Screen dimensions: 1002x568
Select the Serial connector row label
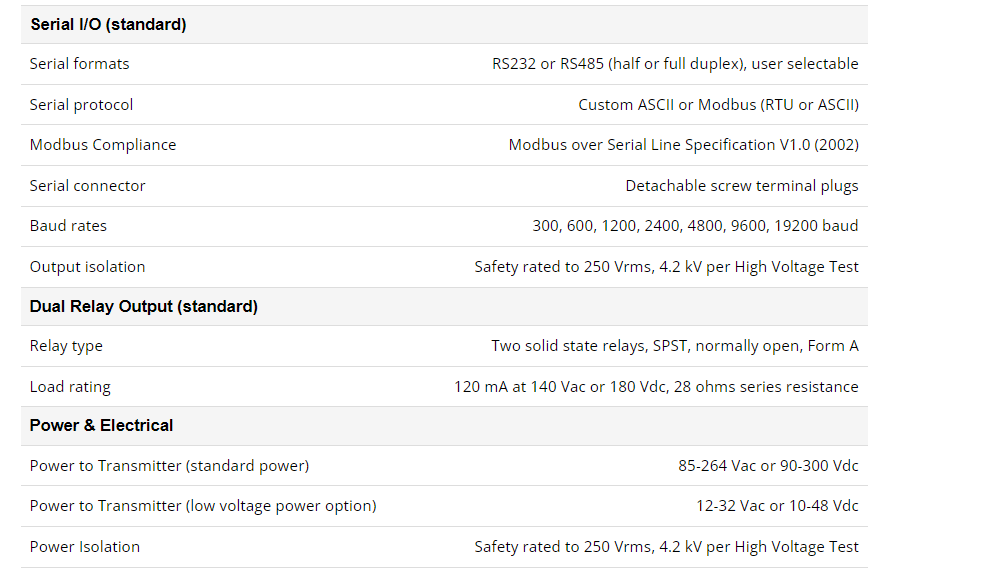(x=88, y=186)
